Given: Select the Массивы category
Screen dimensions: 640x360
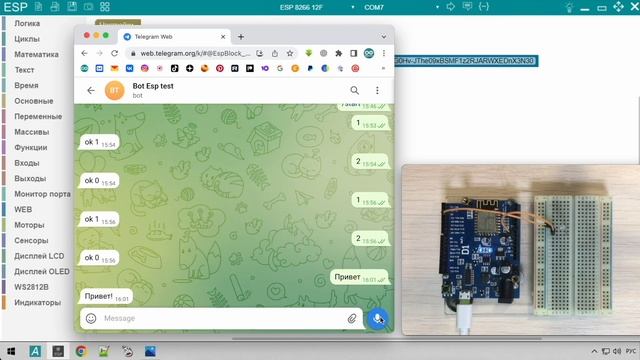Looking at the screenshot, I should click(31, 132).
